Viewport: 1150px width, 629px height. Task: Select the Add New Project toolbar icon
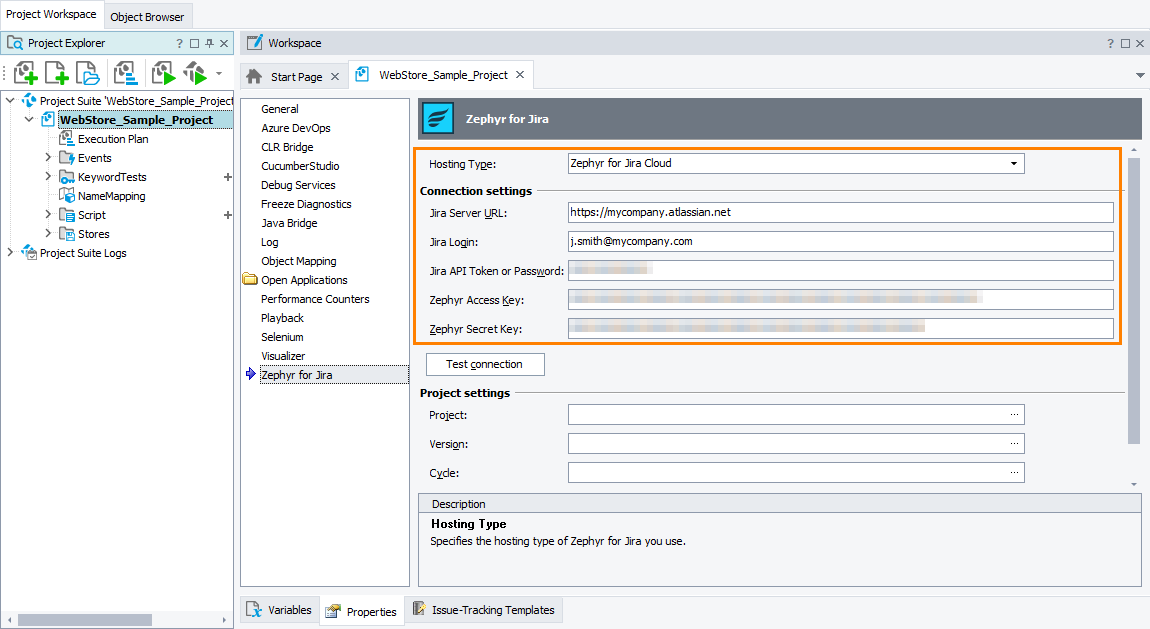(x=56, y=72)
